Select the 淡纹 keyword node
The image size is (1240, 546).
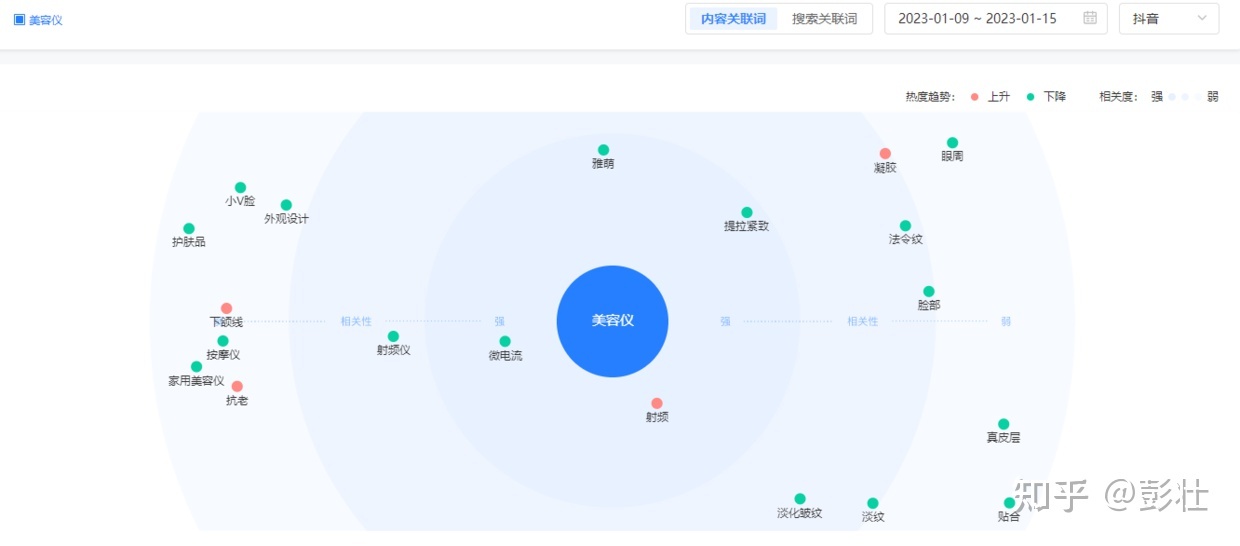point(873,503)
